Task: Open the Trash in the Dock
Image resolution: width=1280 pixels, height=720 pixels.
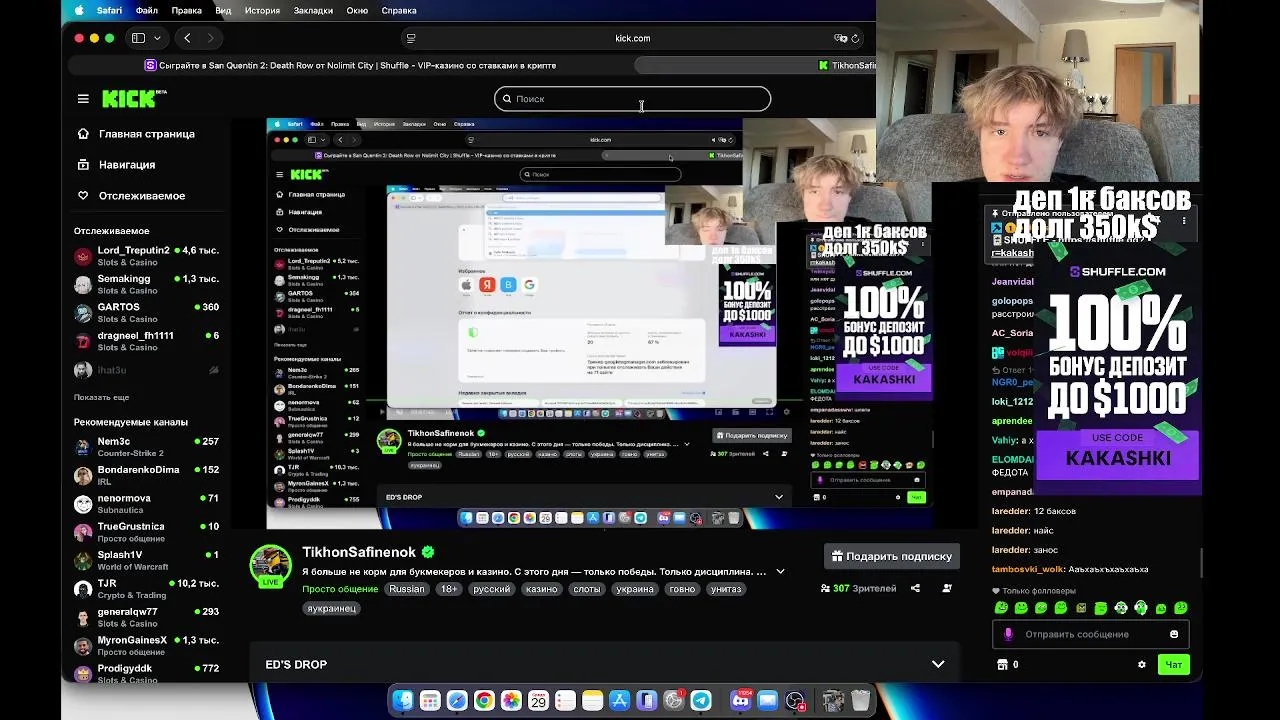Action: 860,701
